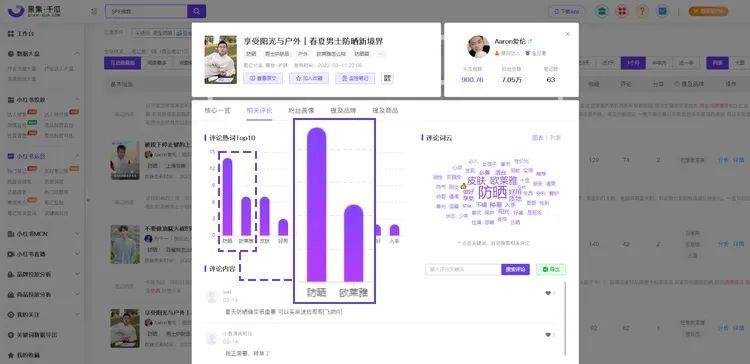Click the 入手 bar in Top10 chart
Viewport: 750px width, 364px height.
point(394,230)
